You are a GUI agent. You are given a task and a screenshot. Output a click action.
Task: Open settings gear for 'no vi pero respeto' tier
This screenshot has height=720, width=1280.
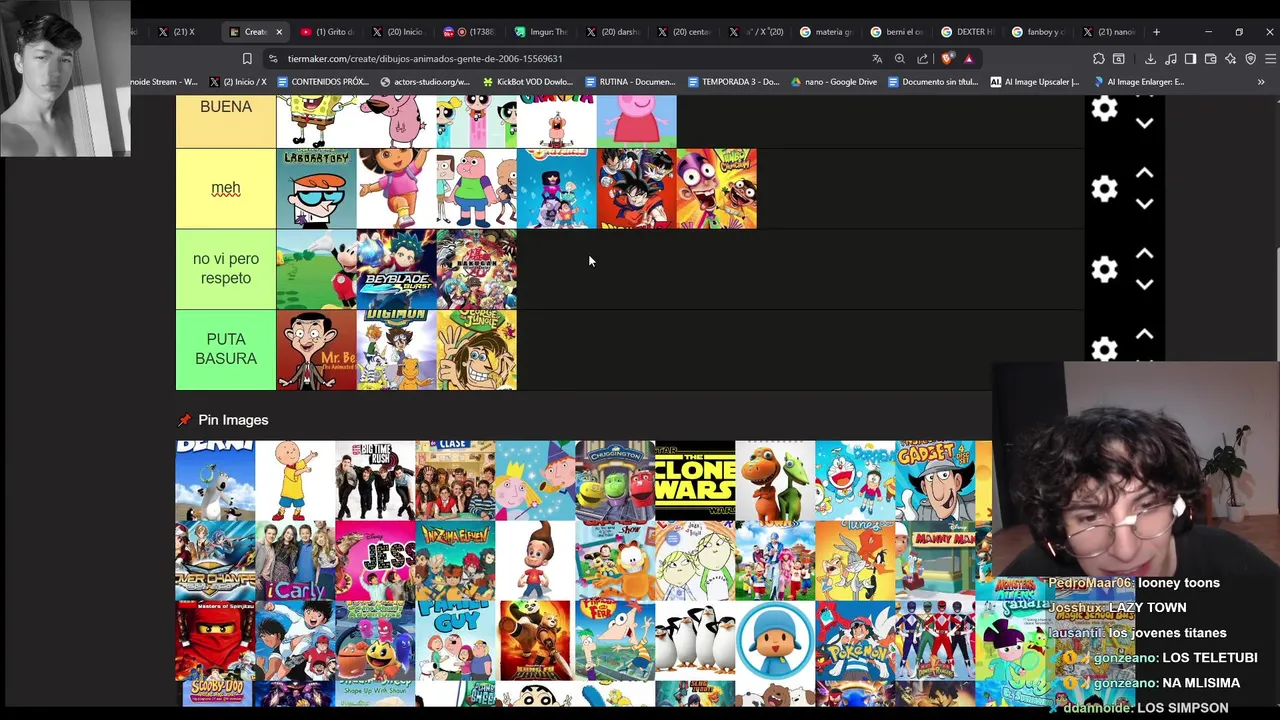1104,269
